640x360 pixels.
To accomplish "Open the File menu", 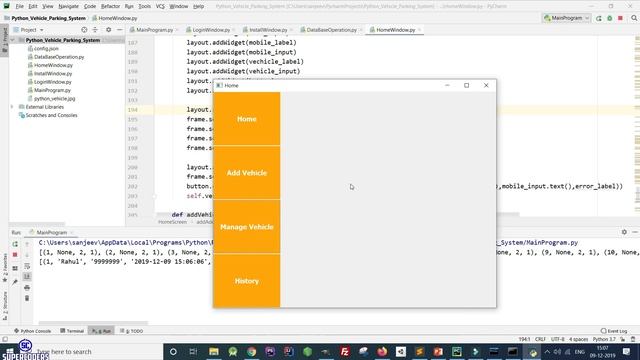I will (x=20, y=7).
